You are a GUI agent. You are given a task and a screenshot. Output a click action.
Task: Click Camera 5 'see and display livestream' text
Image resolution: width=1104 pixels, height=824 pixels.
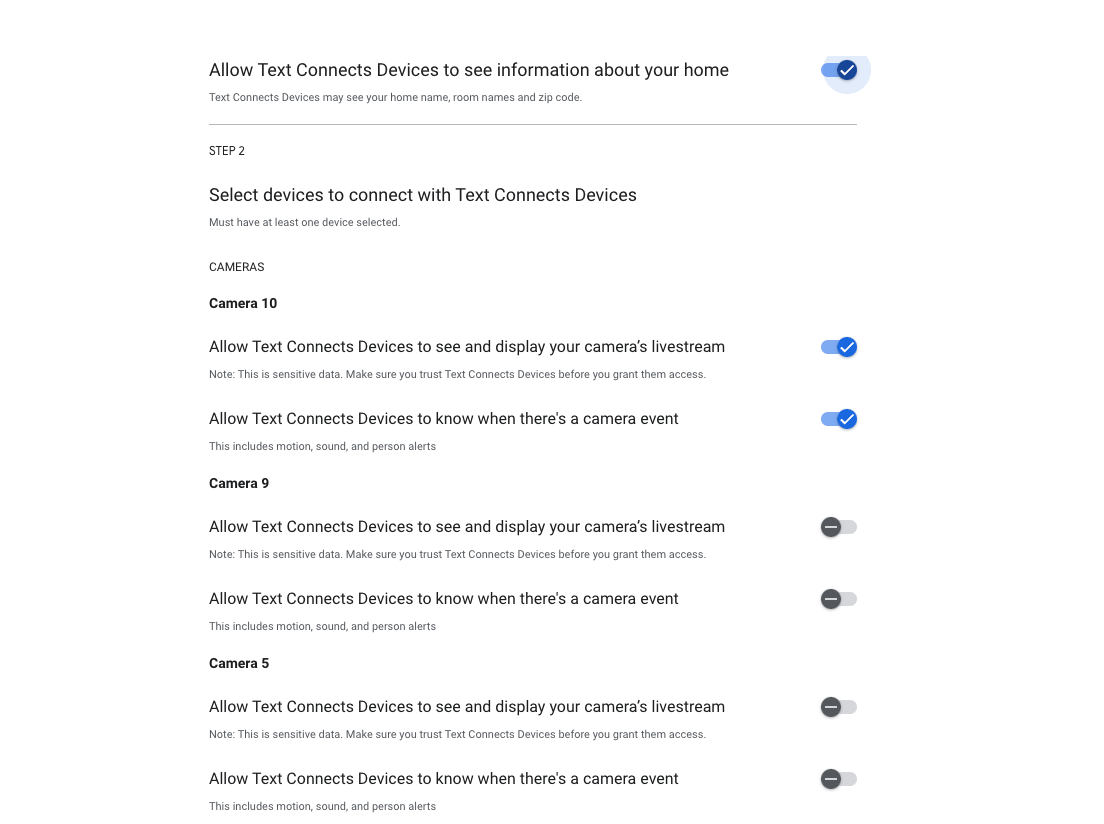[466, 707]
